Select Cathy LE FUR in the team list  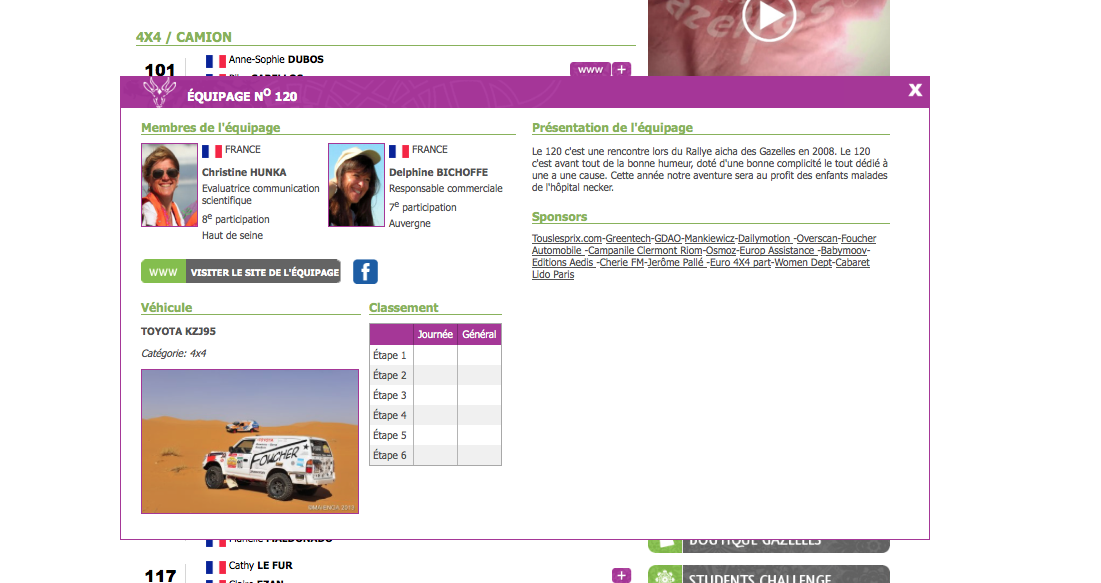click(x=261, y=565)
